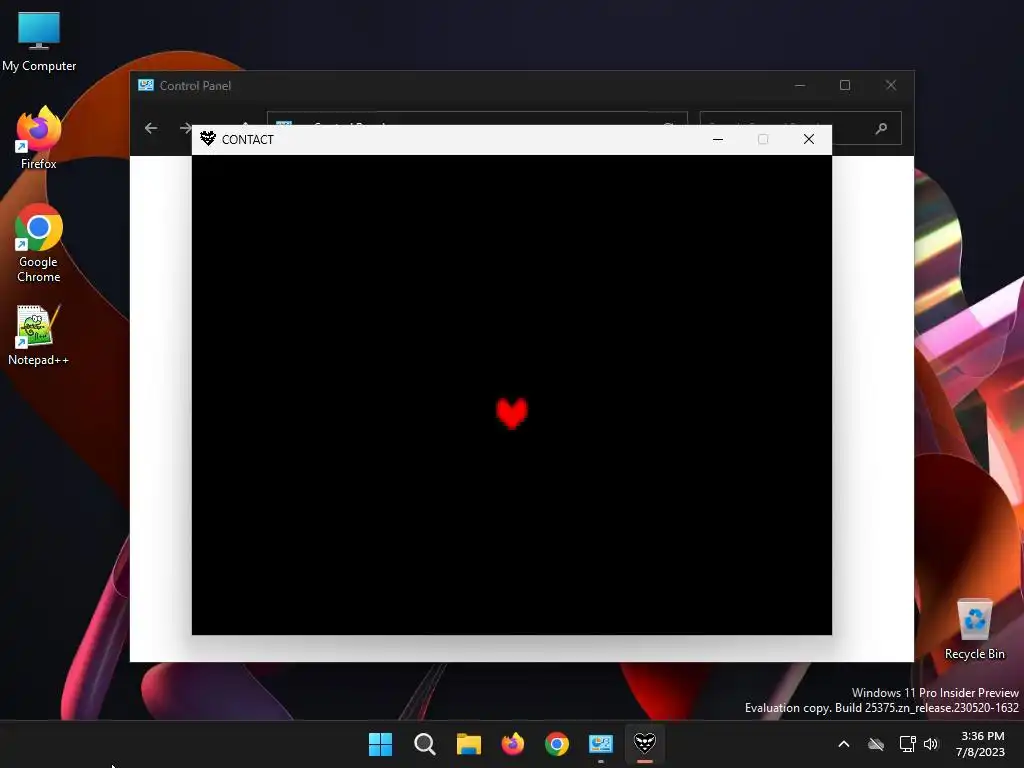1024x768 pixels.
Task: Go back in the Control Panel window
Action: 151,128
